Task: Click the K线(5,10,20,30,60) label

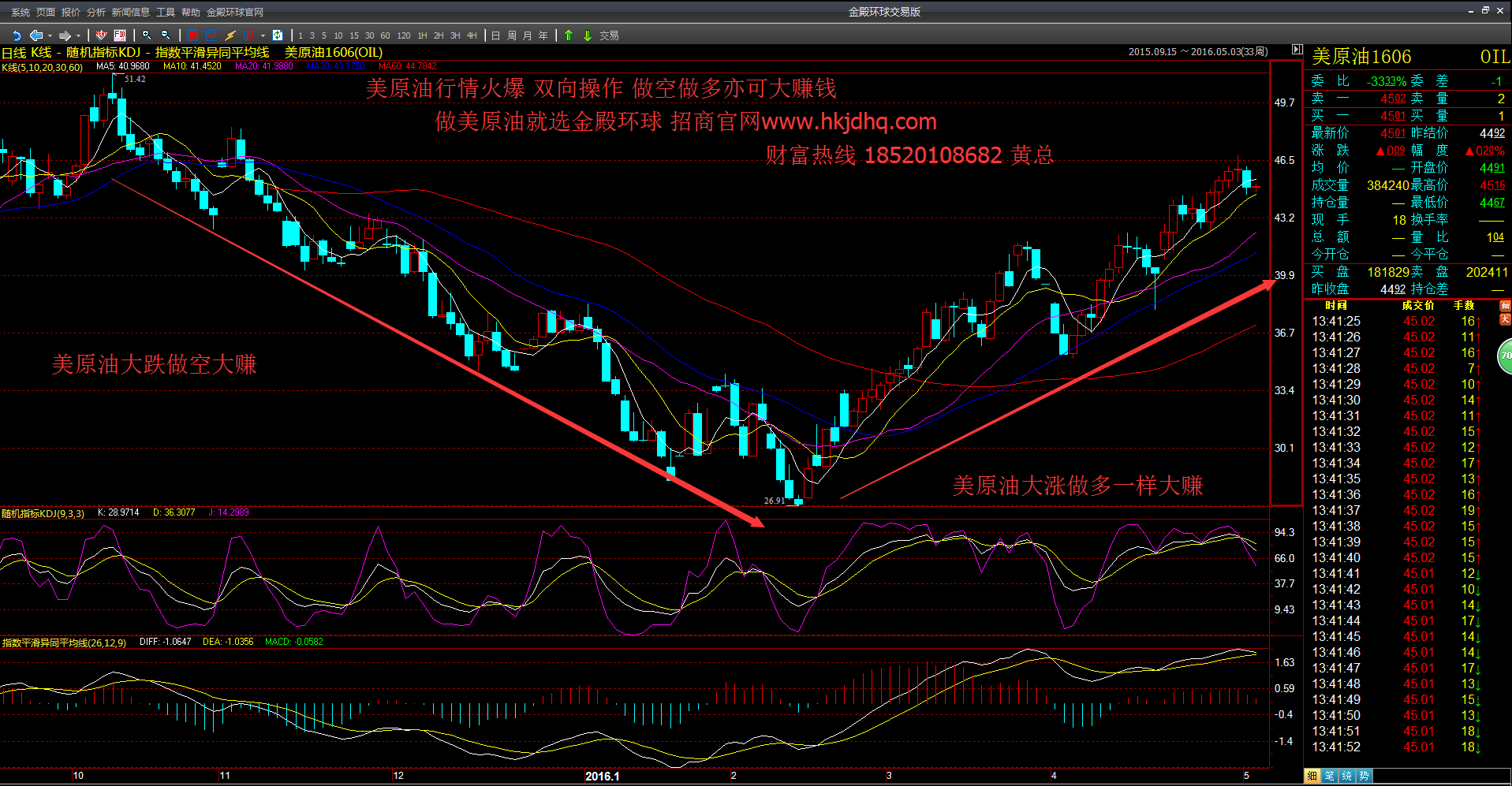Action: [x=43, y=68]
